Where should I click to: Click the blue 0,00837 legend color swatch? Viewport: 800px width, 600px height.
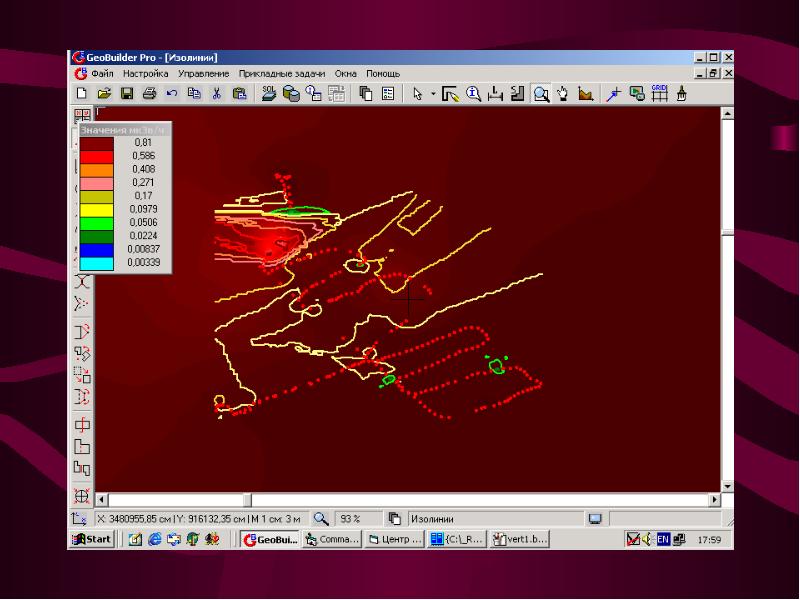coord(97,249)
